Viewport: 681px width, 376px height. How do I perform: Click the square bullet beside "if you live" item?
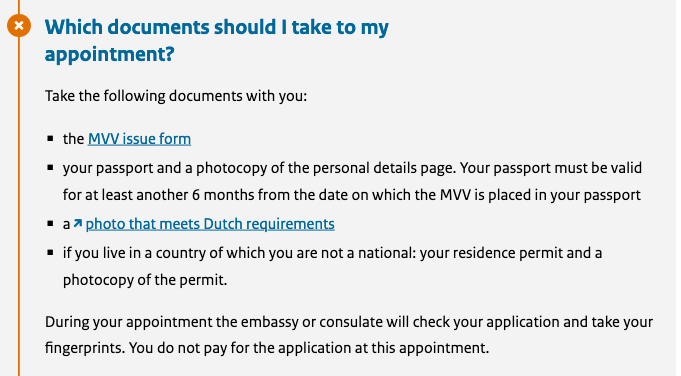click(x=50, y=253)
